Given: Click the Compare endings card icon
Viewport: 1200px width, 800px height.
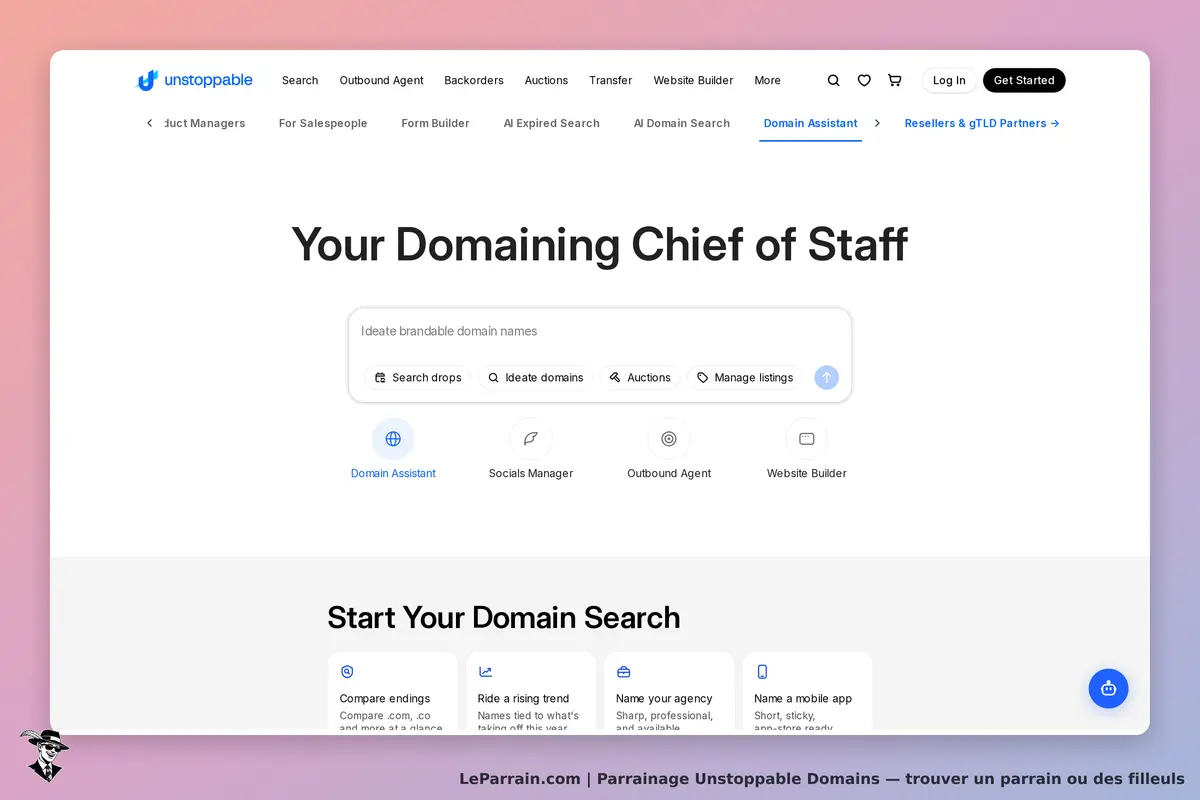Looking at the screenshot, I should [347, 672].
